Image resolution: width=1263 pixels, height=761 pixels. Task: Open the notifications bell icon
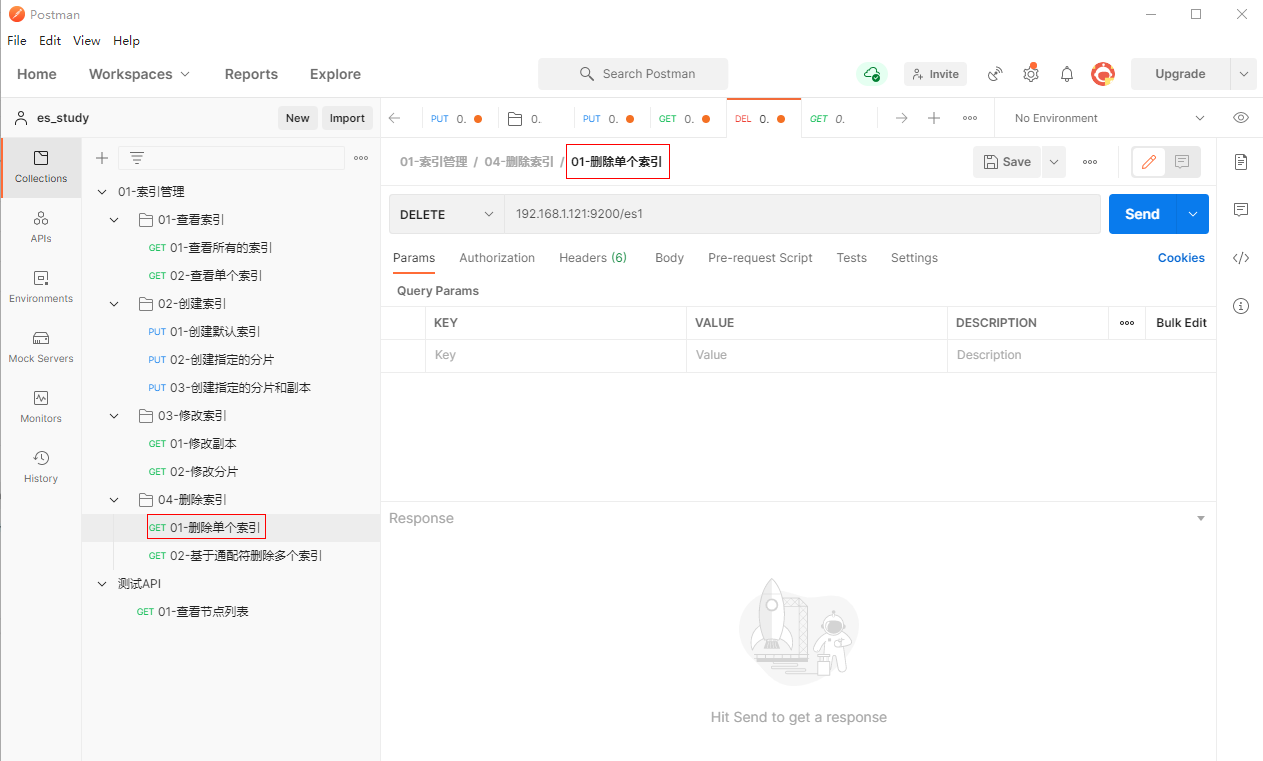(1067, 74)
